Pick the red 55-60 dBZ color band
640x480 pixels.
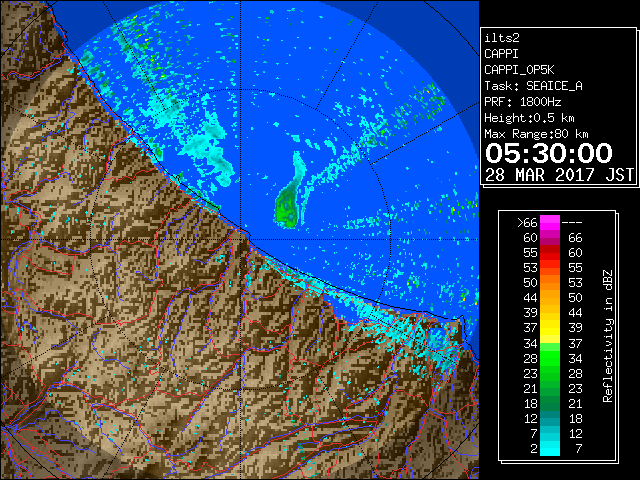(x=550, y=253)
